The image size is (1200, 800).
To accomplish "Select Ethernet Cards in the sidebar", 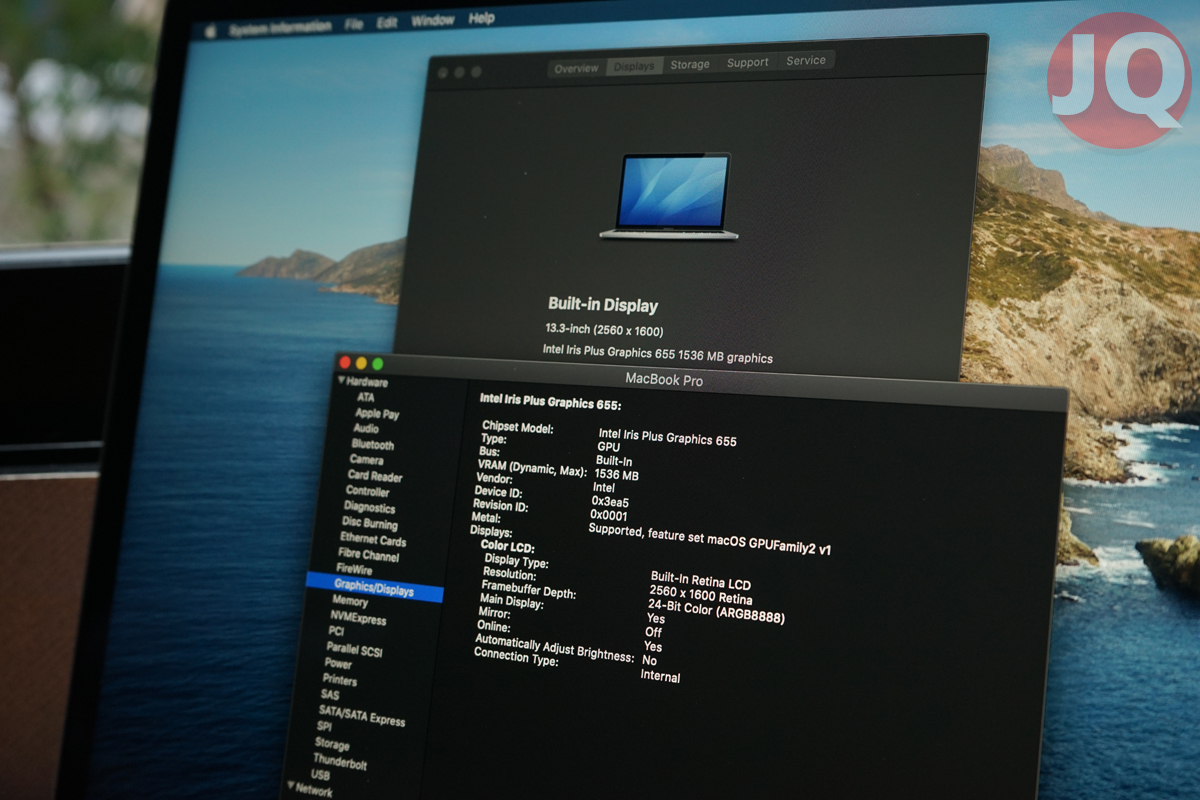I will tap(373, 540).
